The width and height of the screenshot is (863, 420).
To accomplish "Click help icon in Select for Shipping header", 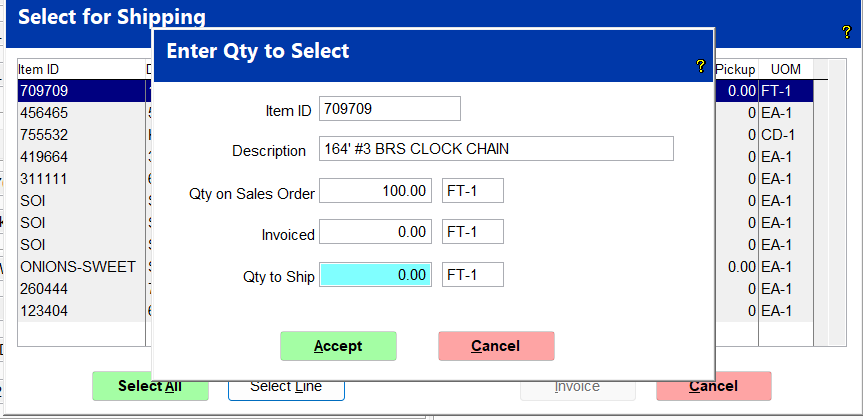I will point(847,32).
